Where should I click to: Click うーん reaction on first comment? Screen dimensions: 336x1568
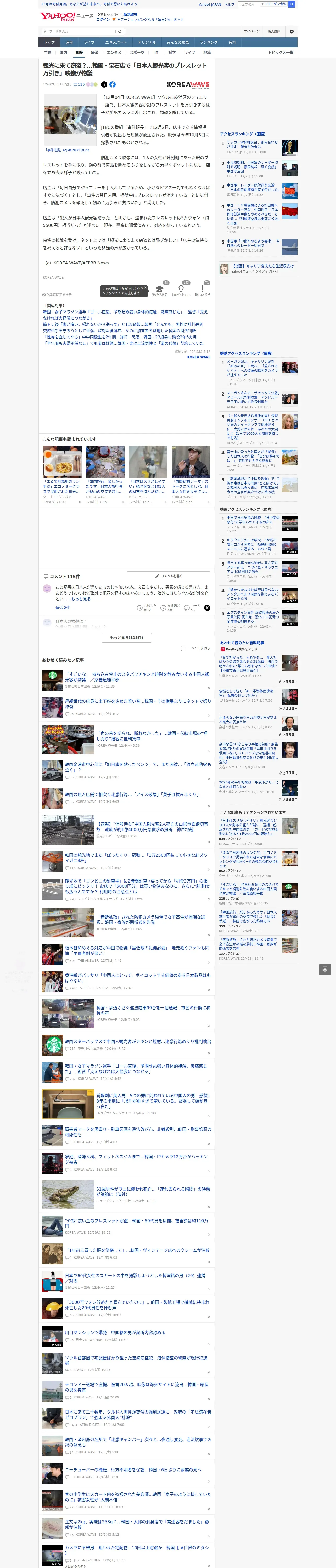pyautogui.click(x=192, y=608)
